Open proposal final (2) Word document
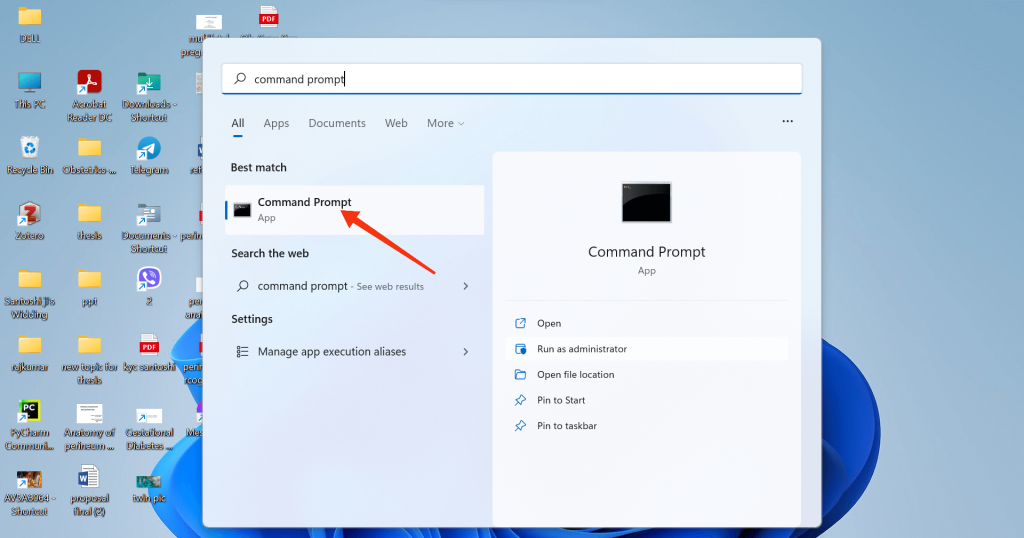Image resolution: width=1024 pixels, height=538 pixels. (89, 491)
